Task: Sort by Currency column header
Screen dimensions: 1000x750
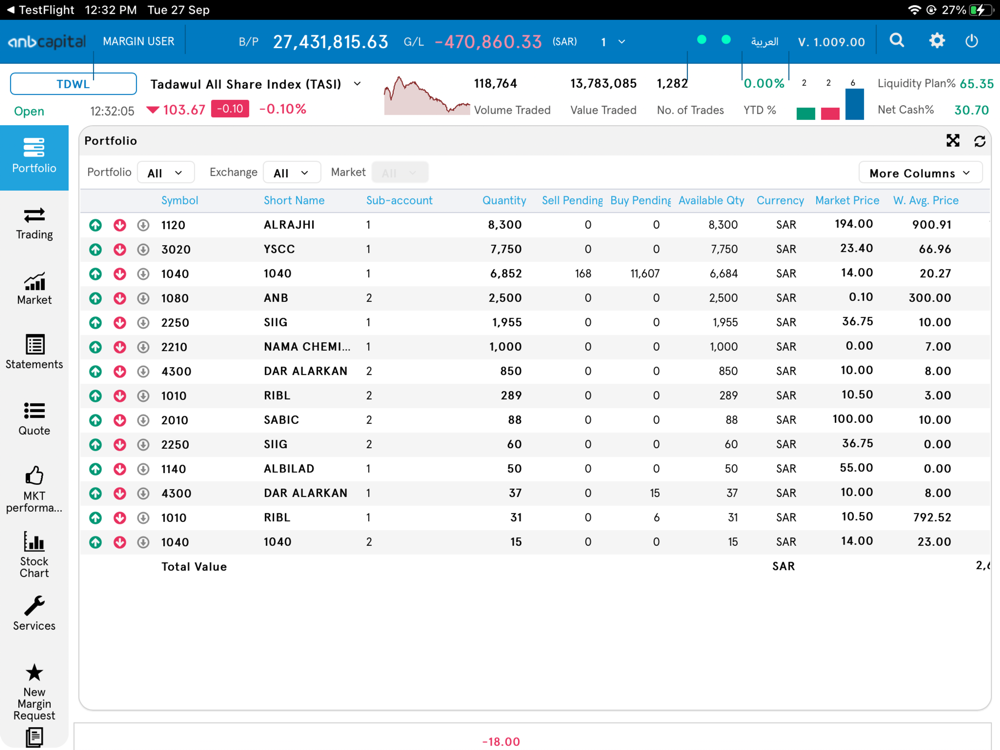Action: click(x=780, y=200)
